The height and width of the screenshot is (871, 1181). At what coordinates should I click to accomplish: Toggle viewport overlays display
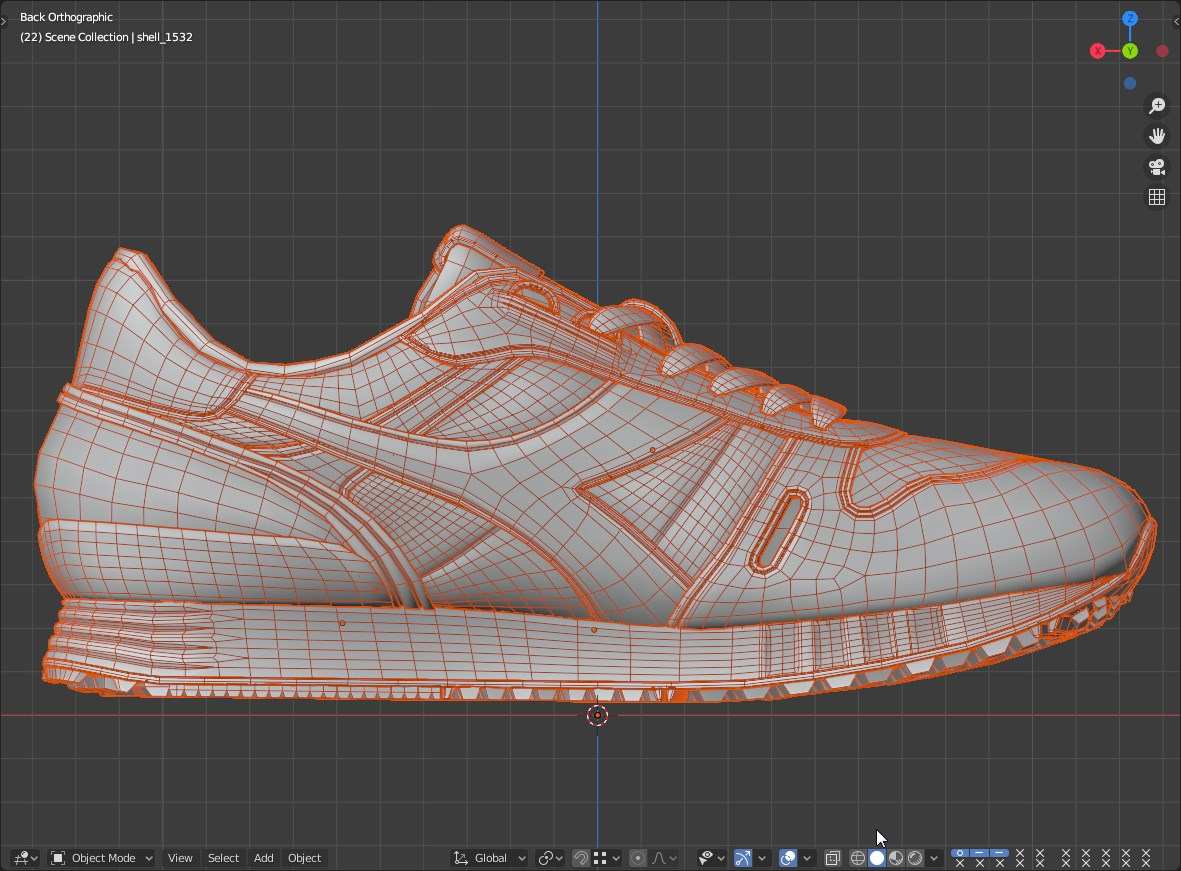787,858
